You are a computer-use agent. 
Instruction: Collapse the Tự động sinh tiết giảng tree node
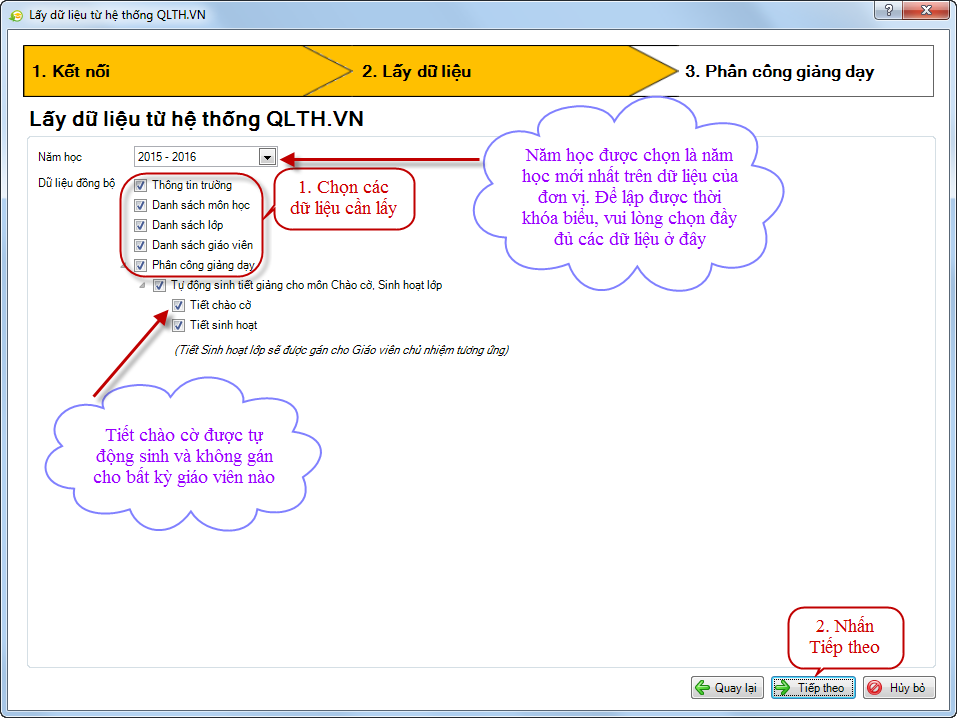143,285
